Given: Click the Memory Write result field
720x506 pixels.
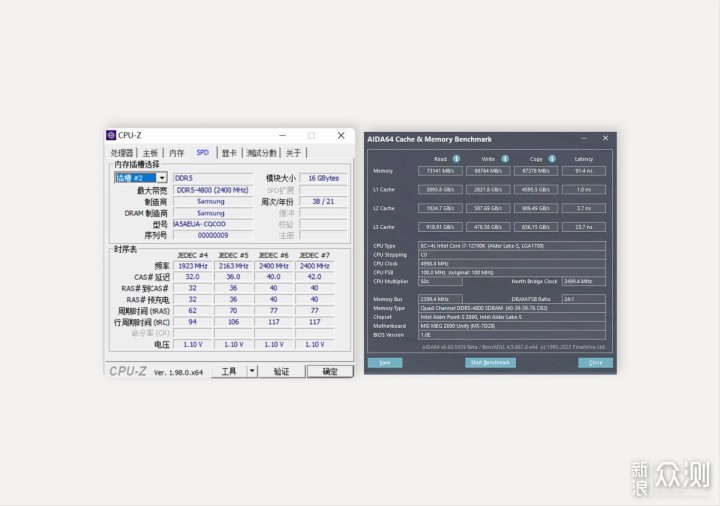Looking at the screenshot, I should [x=488, y=171].
